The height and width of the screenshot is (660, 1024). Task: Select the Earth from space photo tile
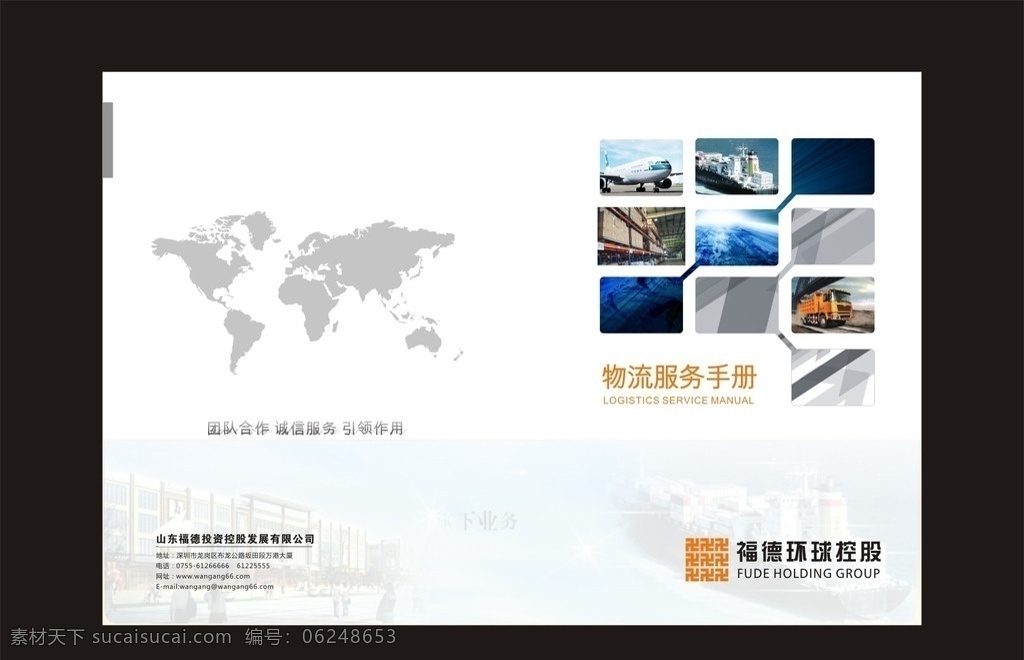pos(737,237)
